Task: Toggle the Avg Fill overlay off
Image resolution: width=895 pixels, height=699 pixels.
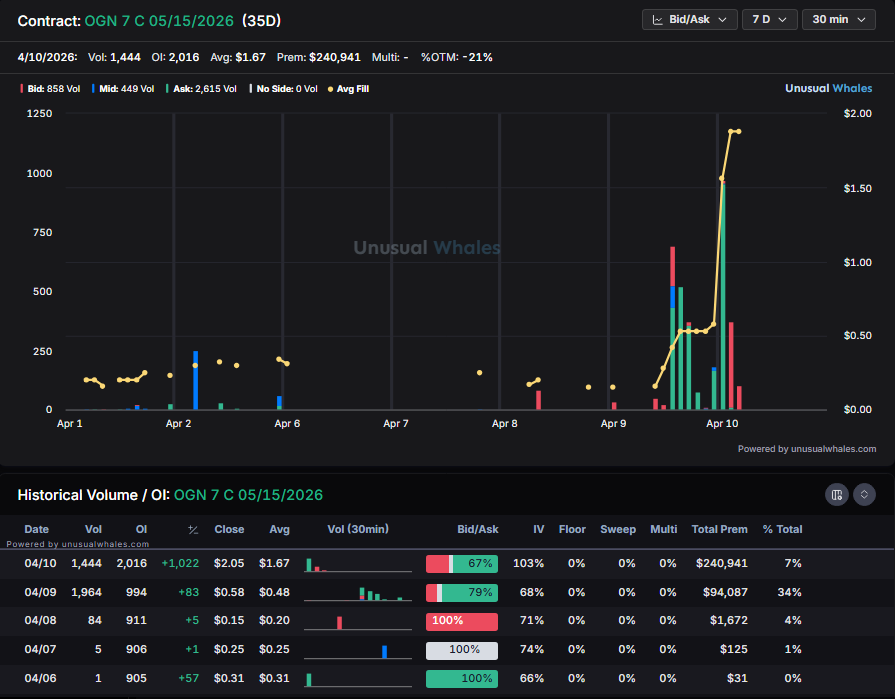Action: (x=330, y=88)
